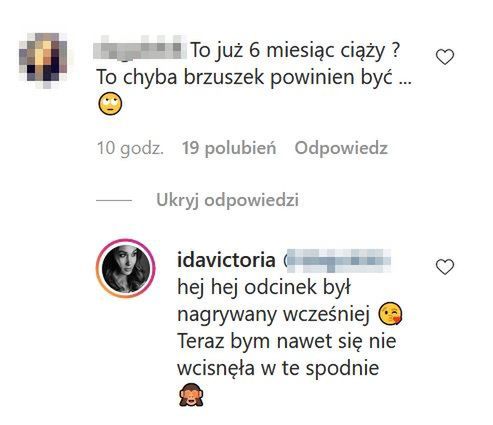
Task: View the 19 polubień likes list
Action: [x=229, y=148]
